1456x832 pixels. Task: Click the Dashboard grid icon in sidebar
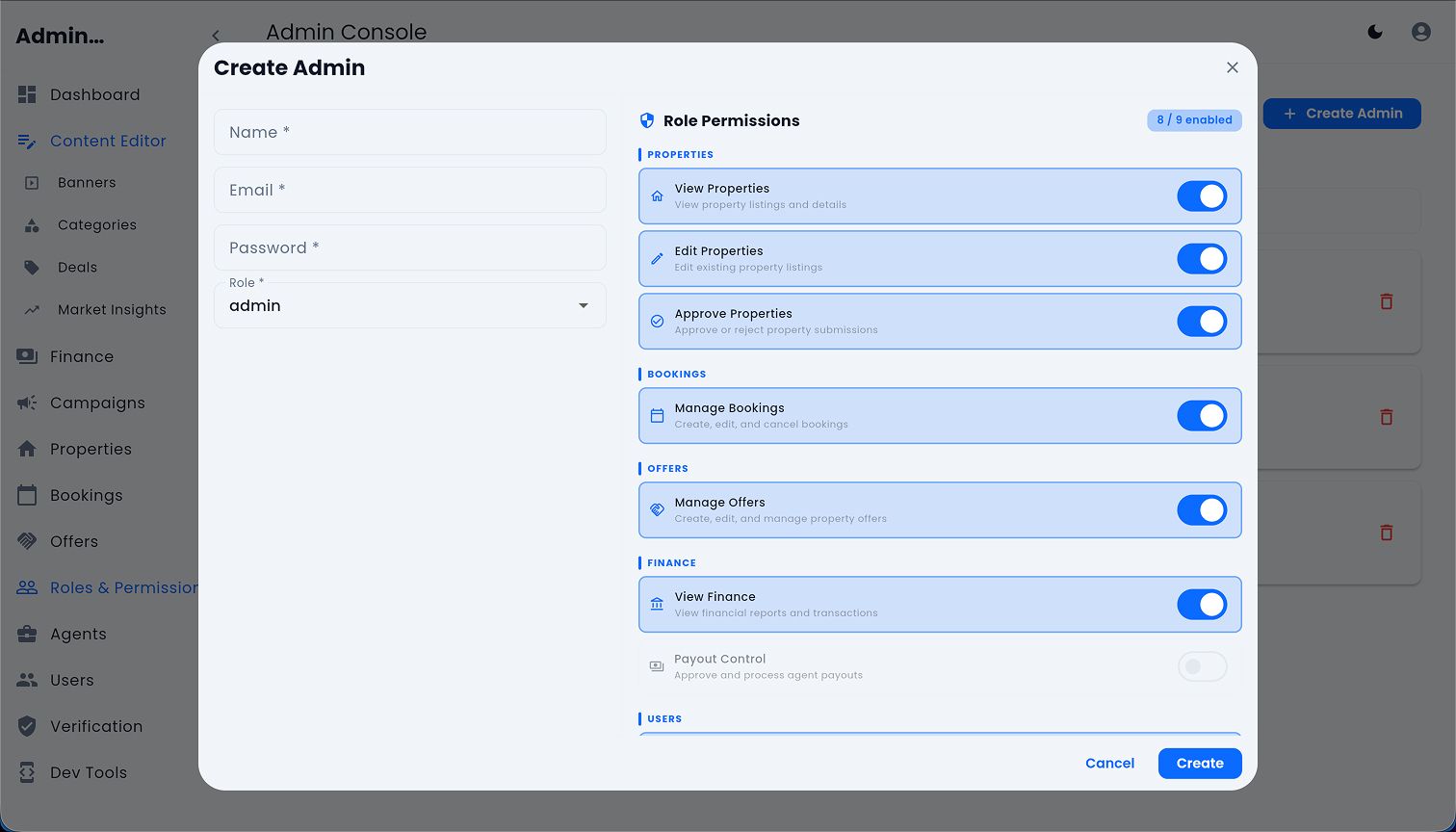[x=27, y=94]
